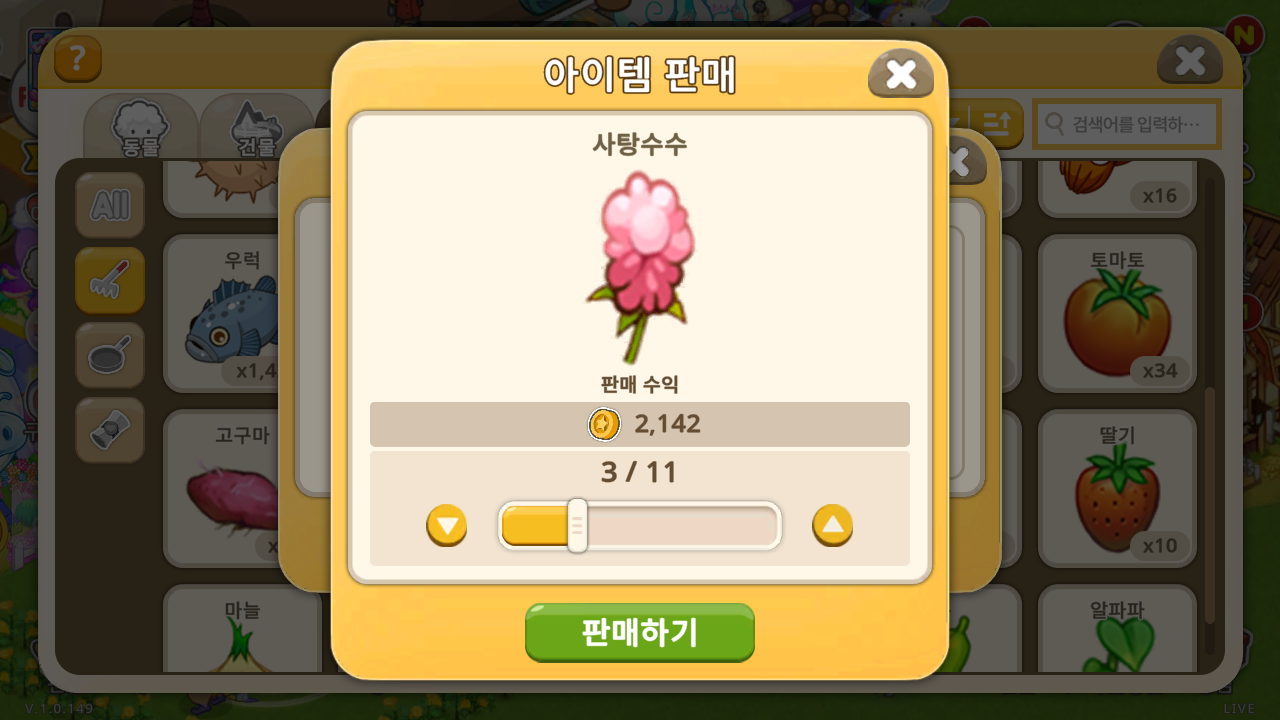Select the 토마토 tomato item

coord(1117,314)
